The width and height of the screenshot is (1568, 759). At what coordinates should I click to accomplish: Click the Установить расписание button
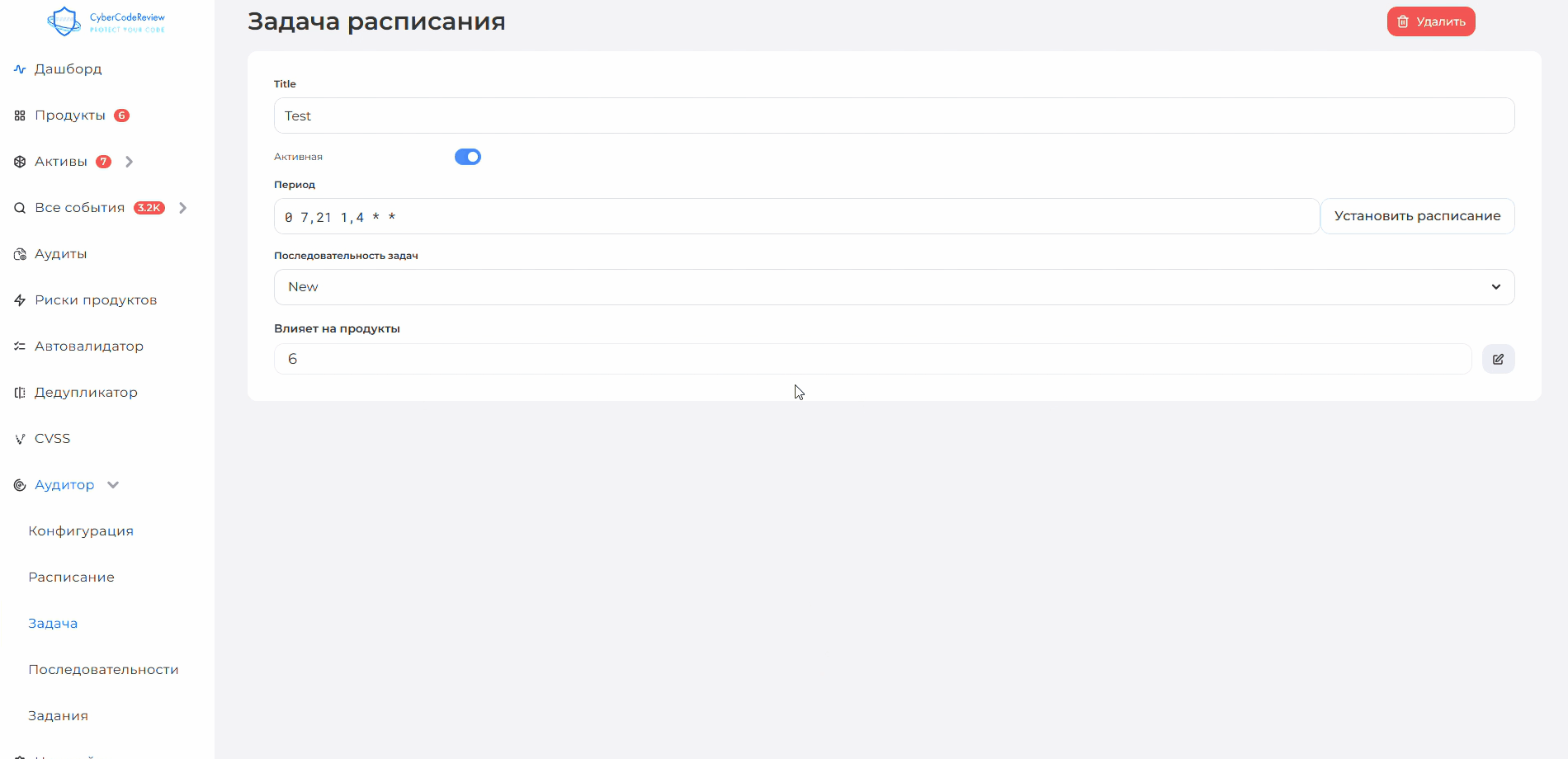(x=1417, y=216)
